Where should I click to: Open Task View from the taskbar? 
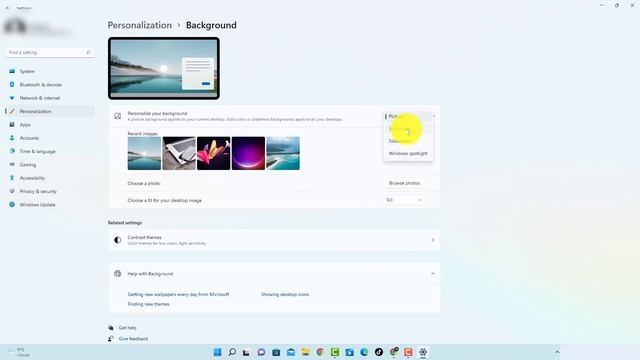[x=246, y=352]
